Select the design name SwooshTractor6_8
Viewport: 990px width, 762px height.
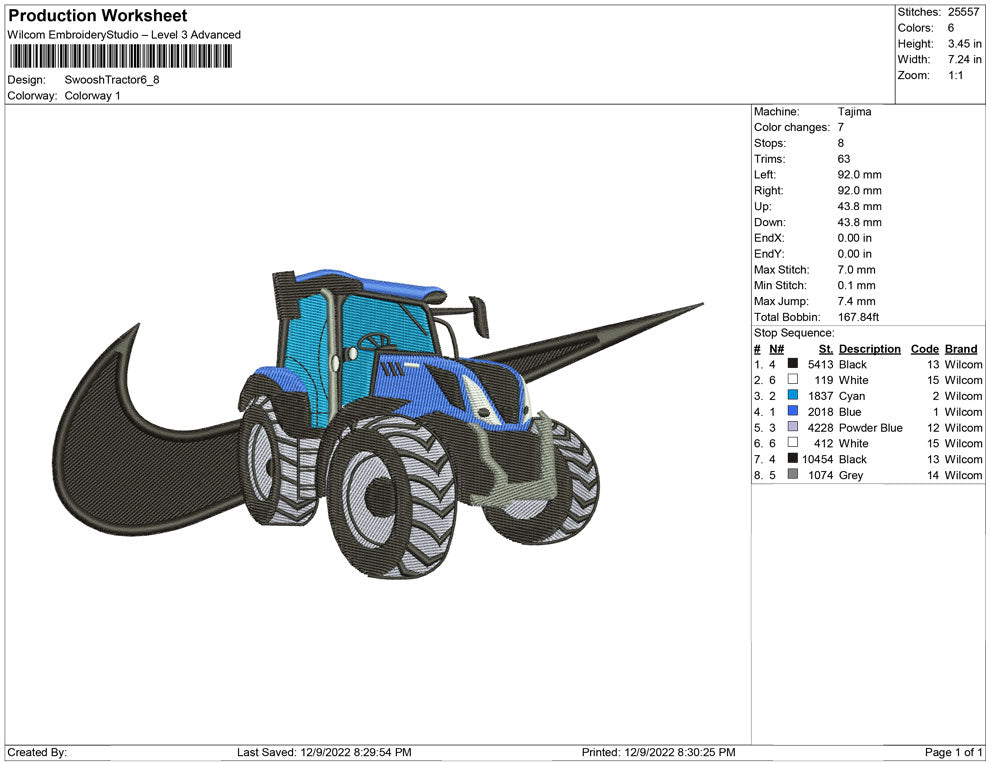112,79
